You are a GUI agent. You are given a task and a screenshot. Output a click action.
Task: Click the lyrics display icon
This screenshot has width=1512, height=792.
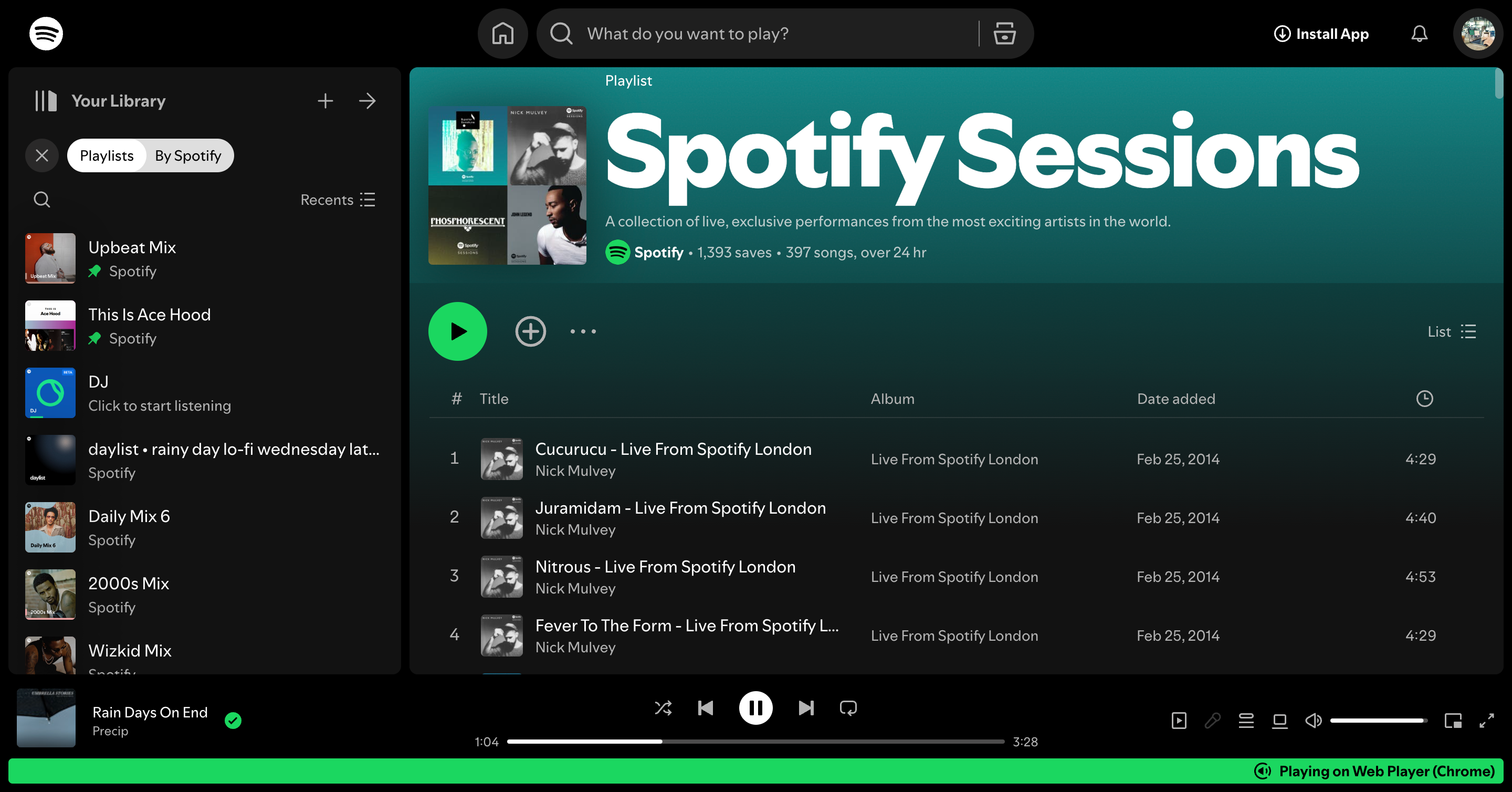[x=1213, y=718]
